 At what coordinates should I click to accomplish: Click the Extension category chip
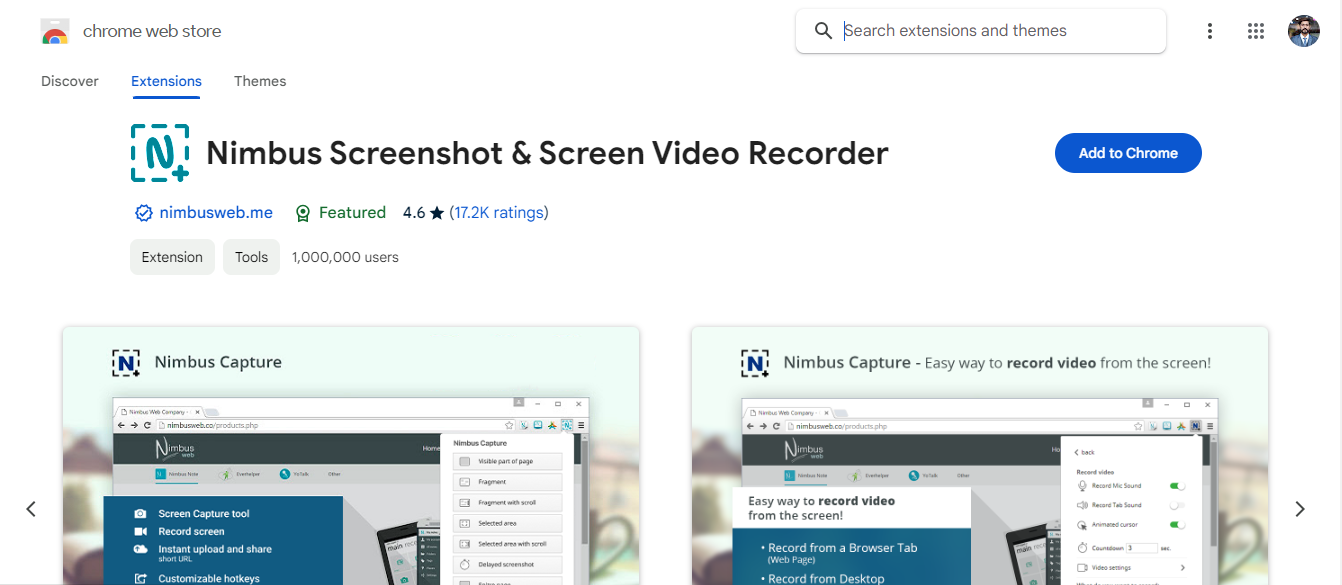coord(172,257)
